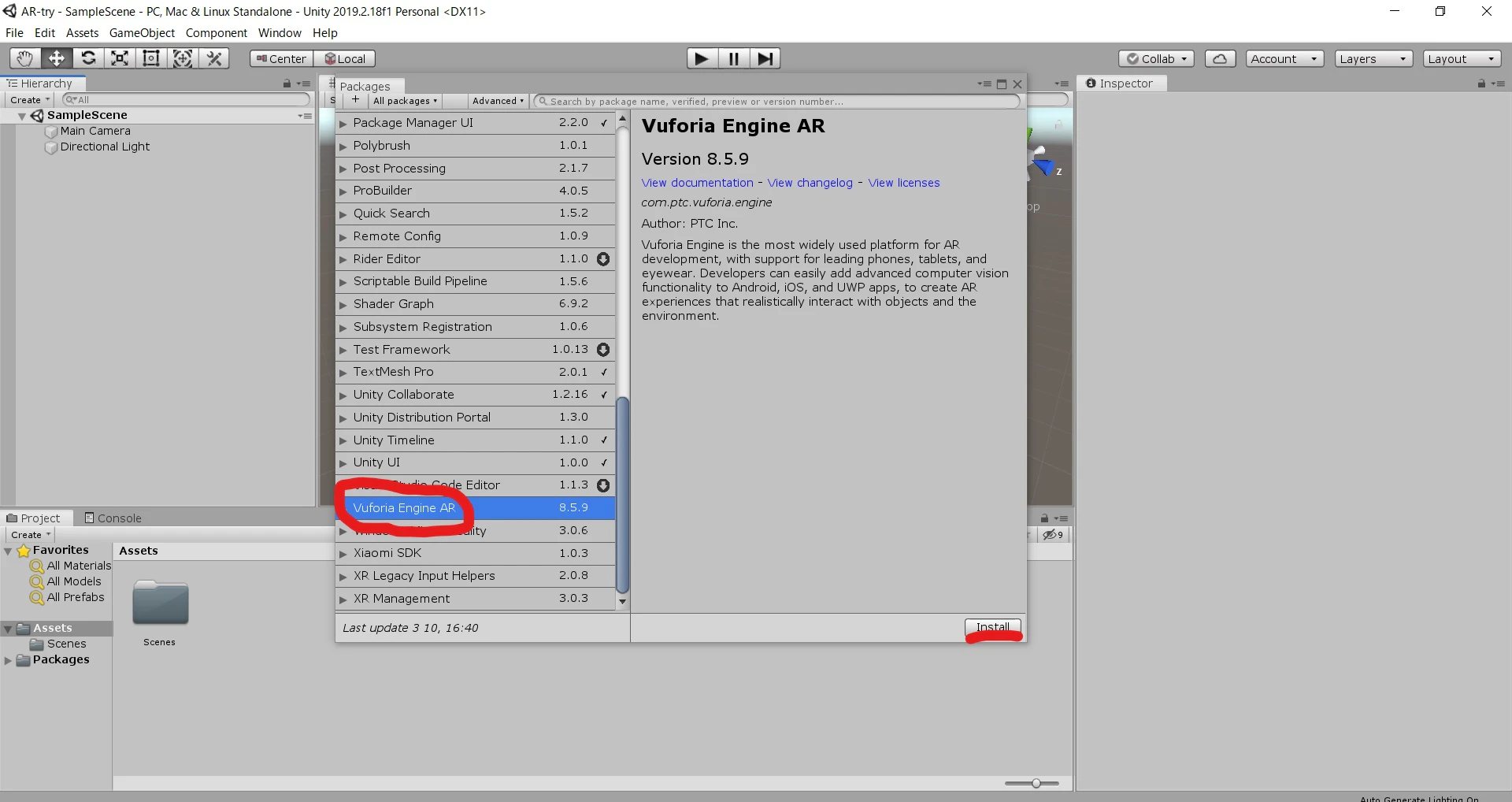The width and height of the screenshot is (1512, 802).
Task: Toggle lock on Project panel
Action: click(1044, 518)
